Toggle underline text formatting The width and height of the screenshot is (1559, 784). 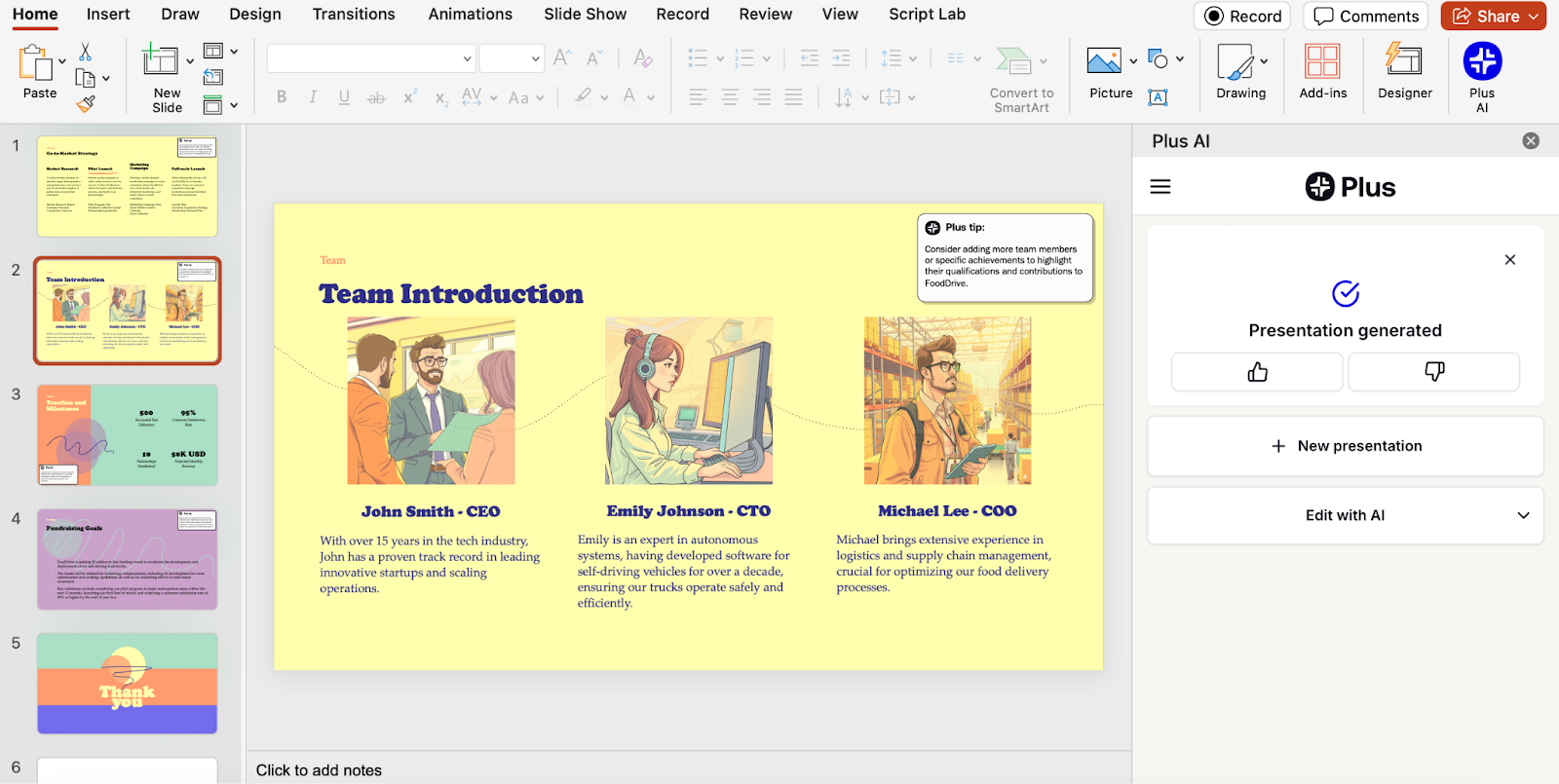coord(344,96)
